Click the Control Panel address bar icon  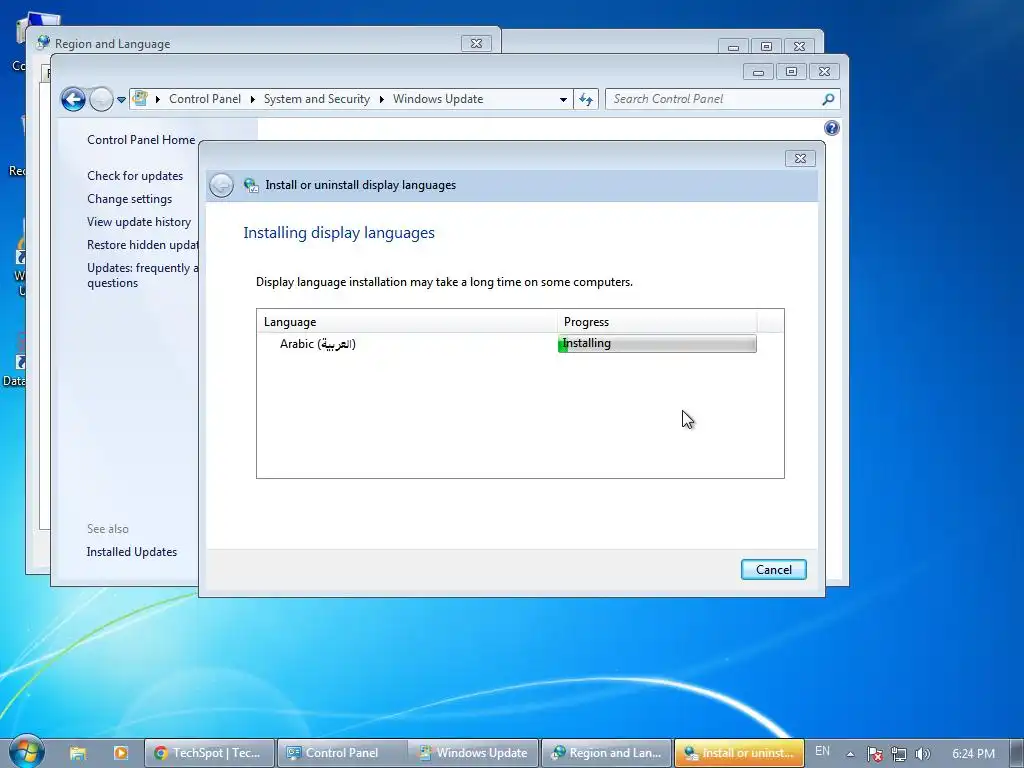pyautogui.click(x=140, y=99)
